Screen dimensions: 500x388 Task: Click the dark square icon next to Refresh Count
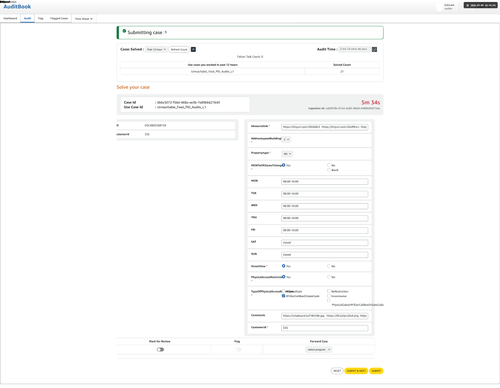[193, 49]
